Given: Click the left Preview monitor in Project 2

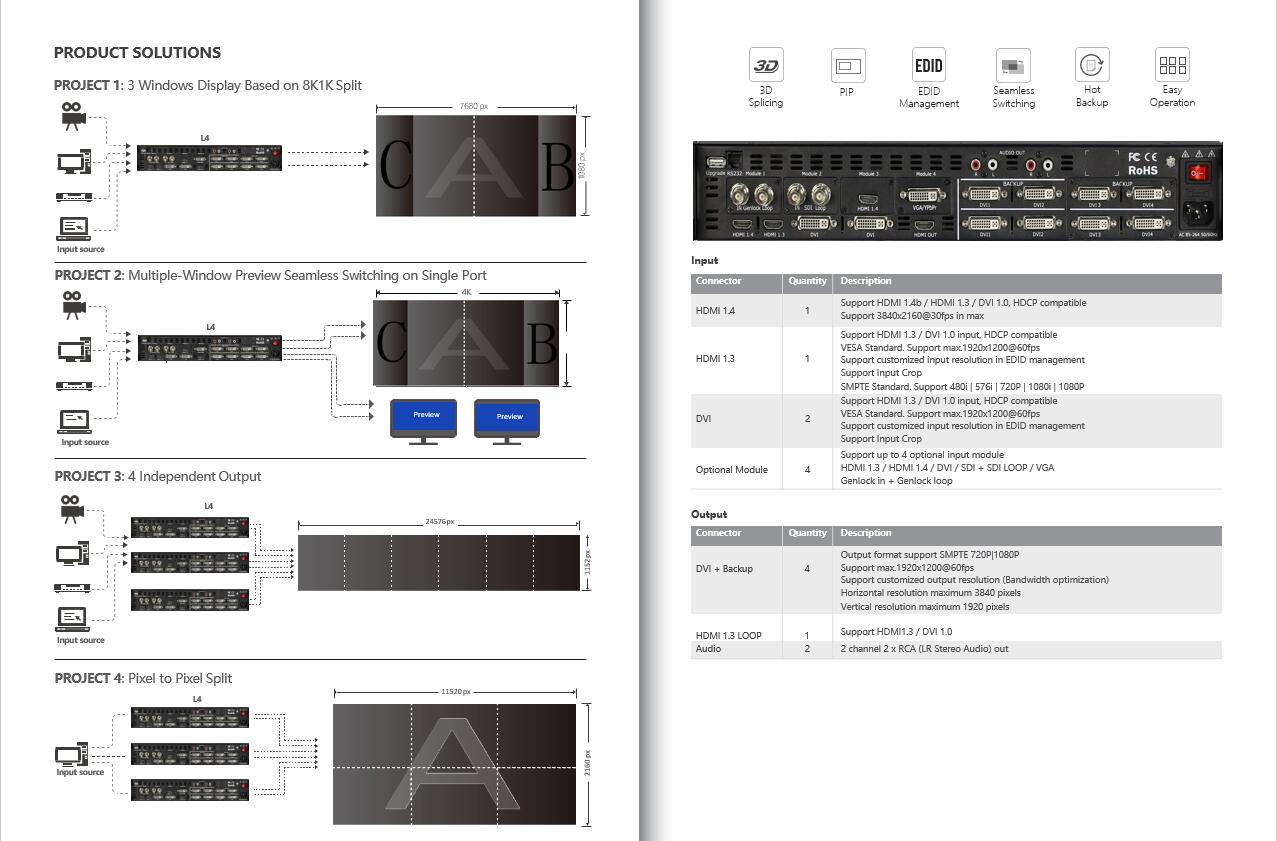Looking at the screenshot, I should 423,420.
